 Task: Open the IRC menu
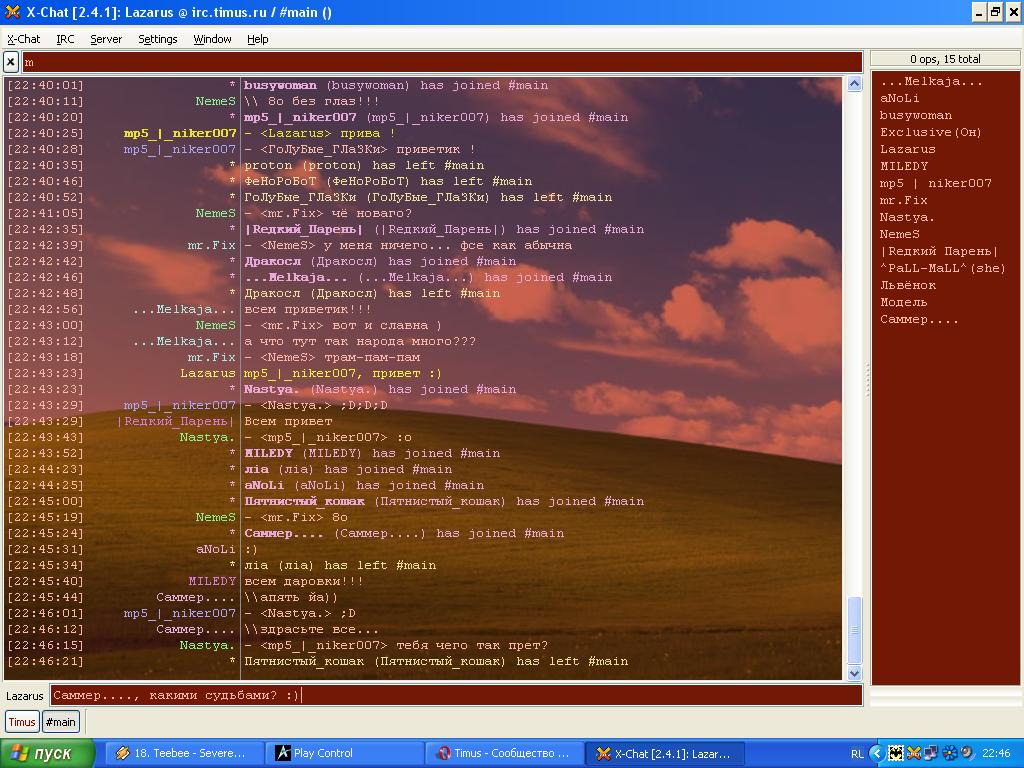(65, 39)
